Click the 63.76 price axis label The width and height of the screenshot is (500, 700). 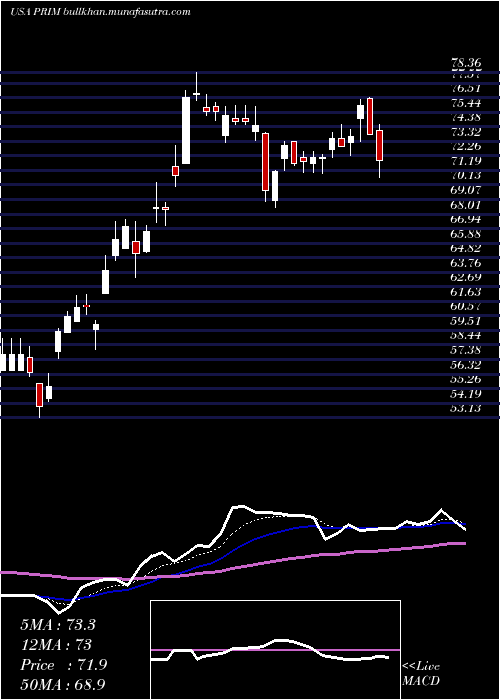click(x=466, y=263)
